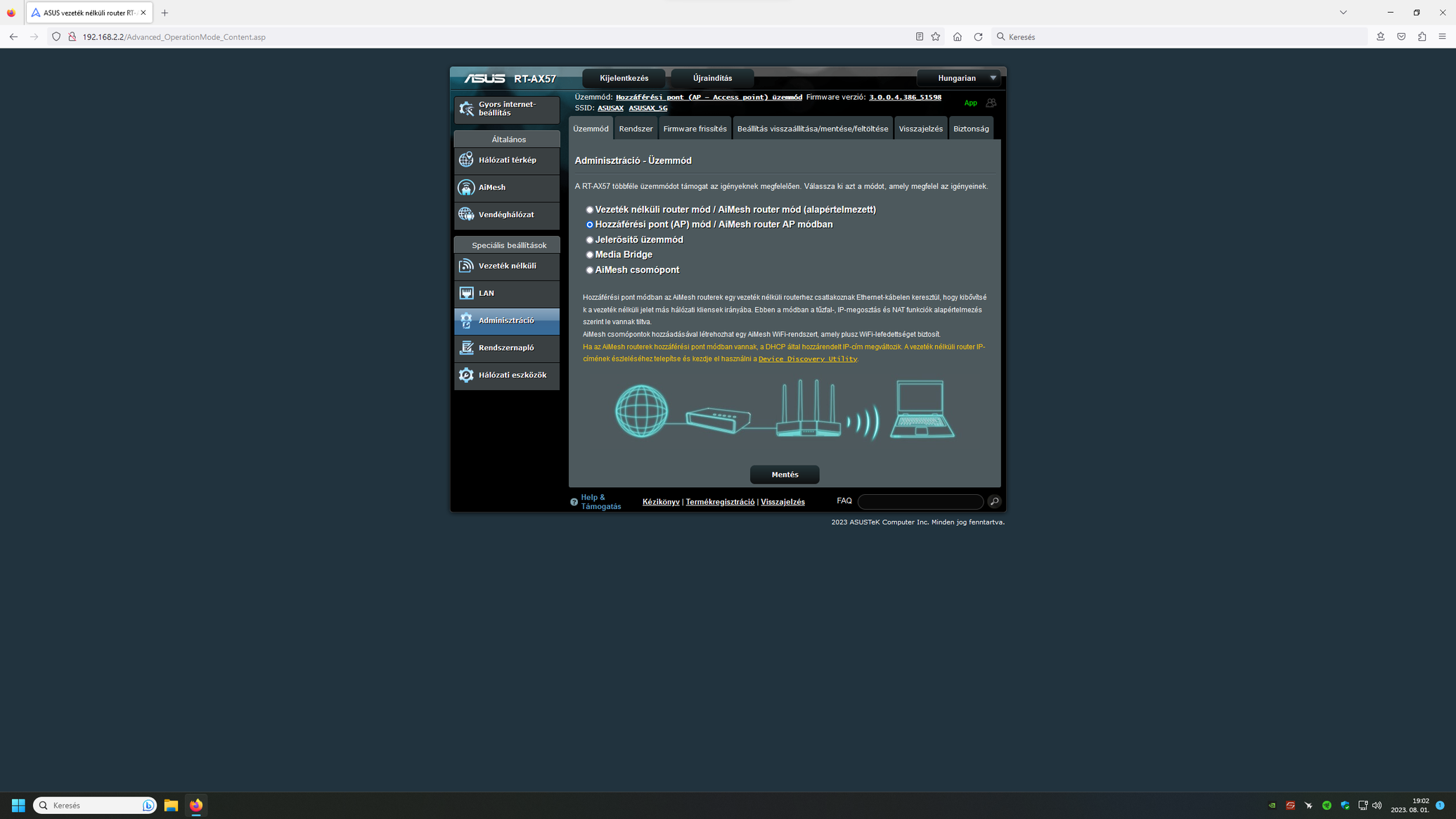Image resolution: width=1456 pixels, height=819 pixels.
Task: Open the Device Discovery Utility link
Action: tap(808, 359)
